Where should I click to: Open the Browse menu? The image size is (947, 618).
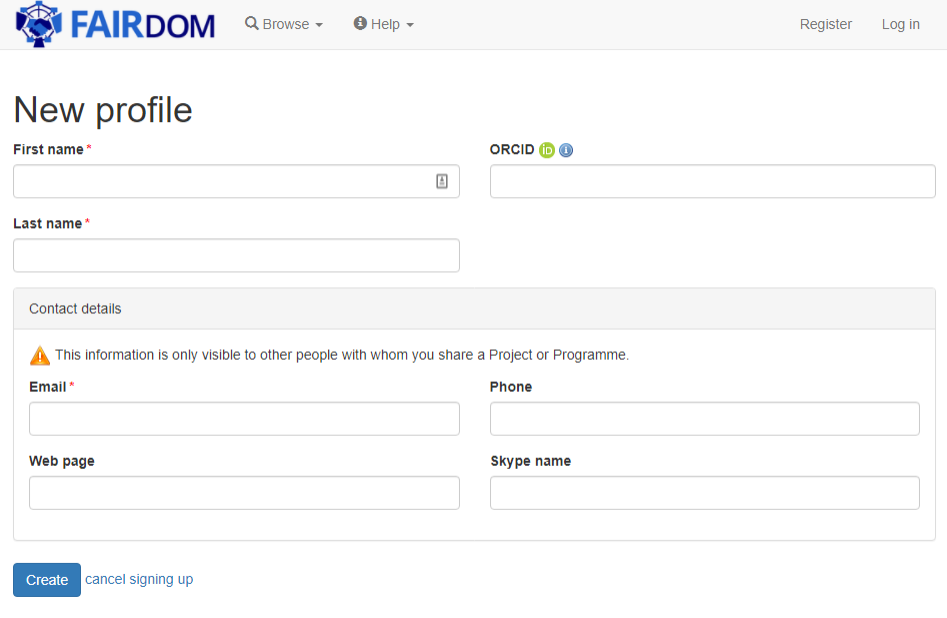point(284,23)
